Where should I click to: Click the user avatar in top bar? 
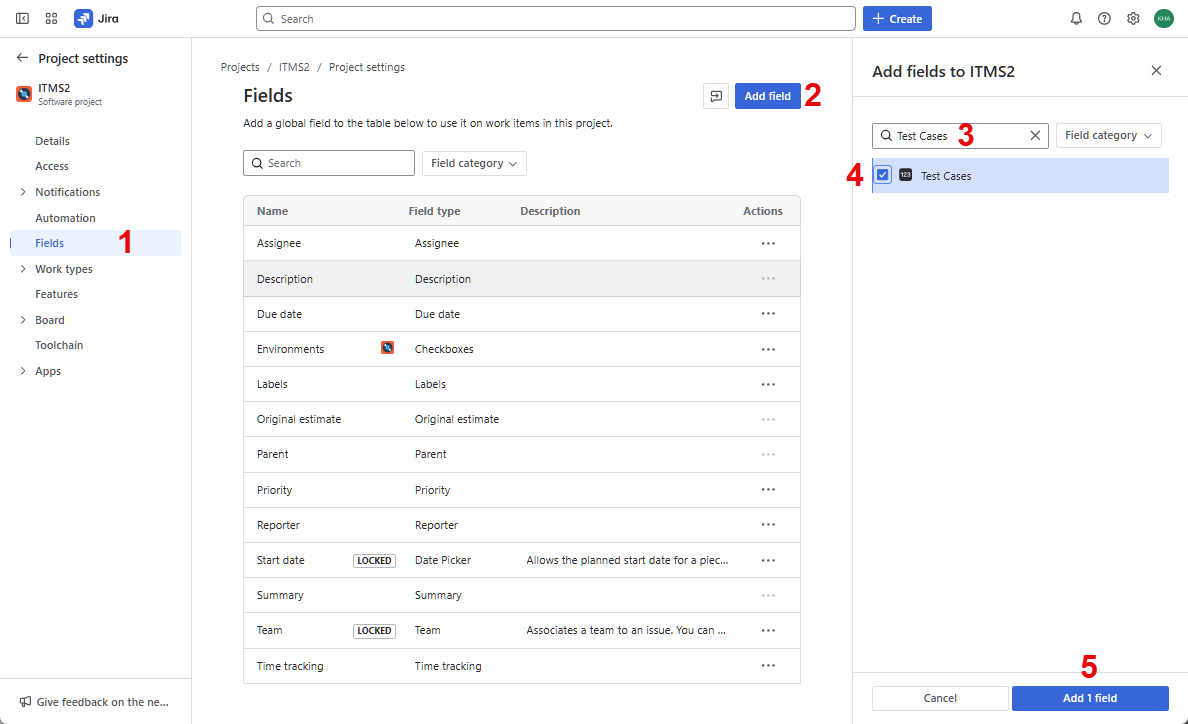1163,18
